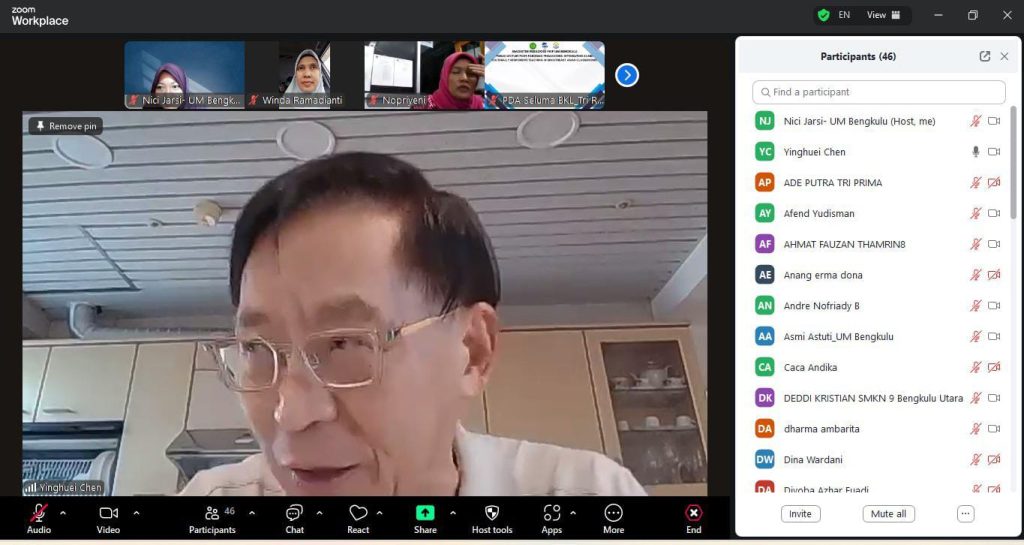Open the Chat panel icon

(294, 513)
